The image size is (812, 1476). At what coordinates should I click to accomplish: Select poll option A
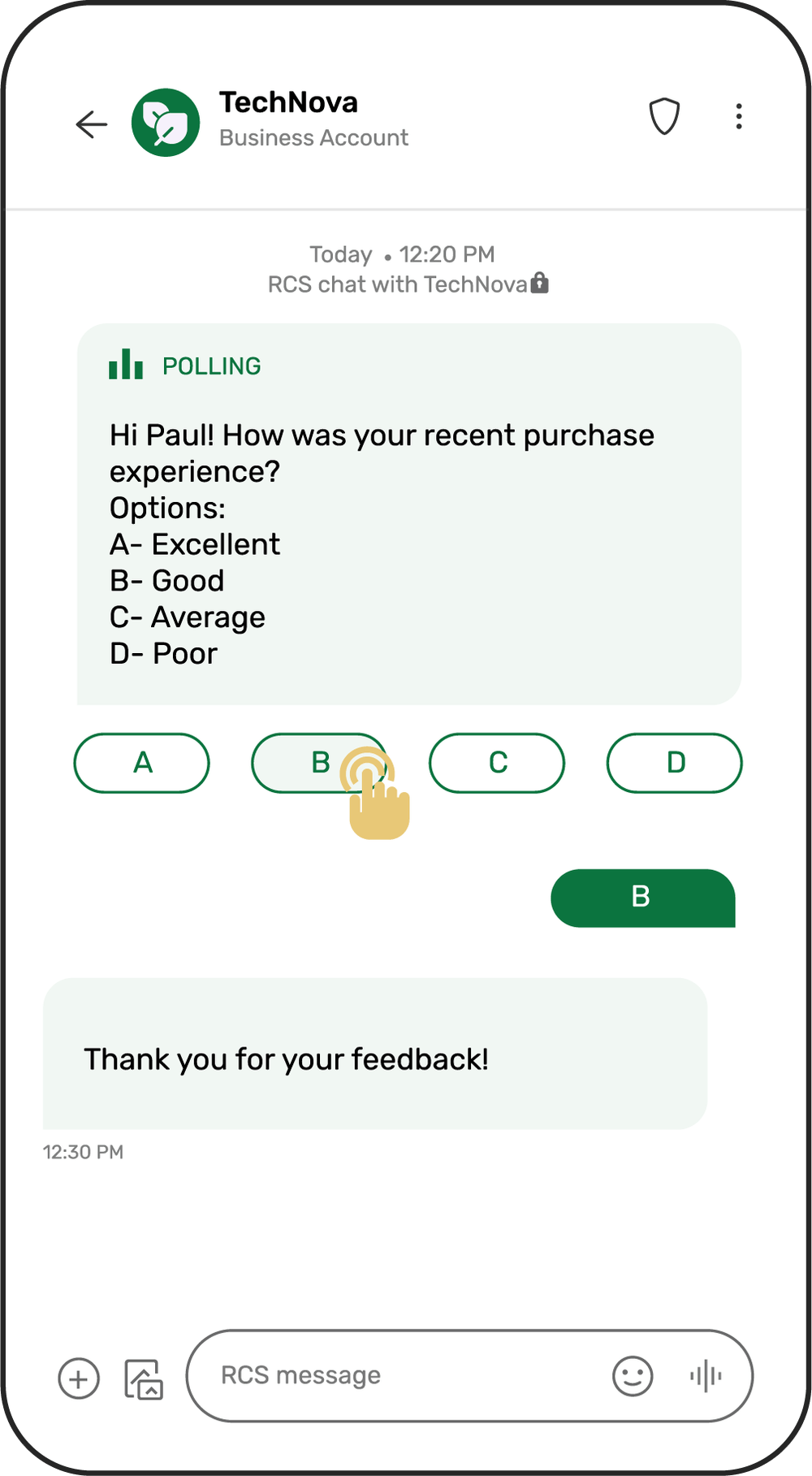click(142, 763)
